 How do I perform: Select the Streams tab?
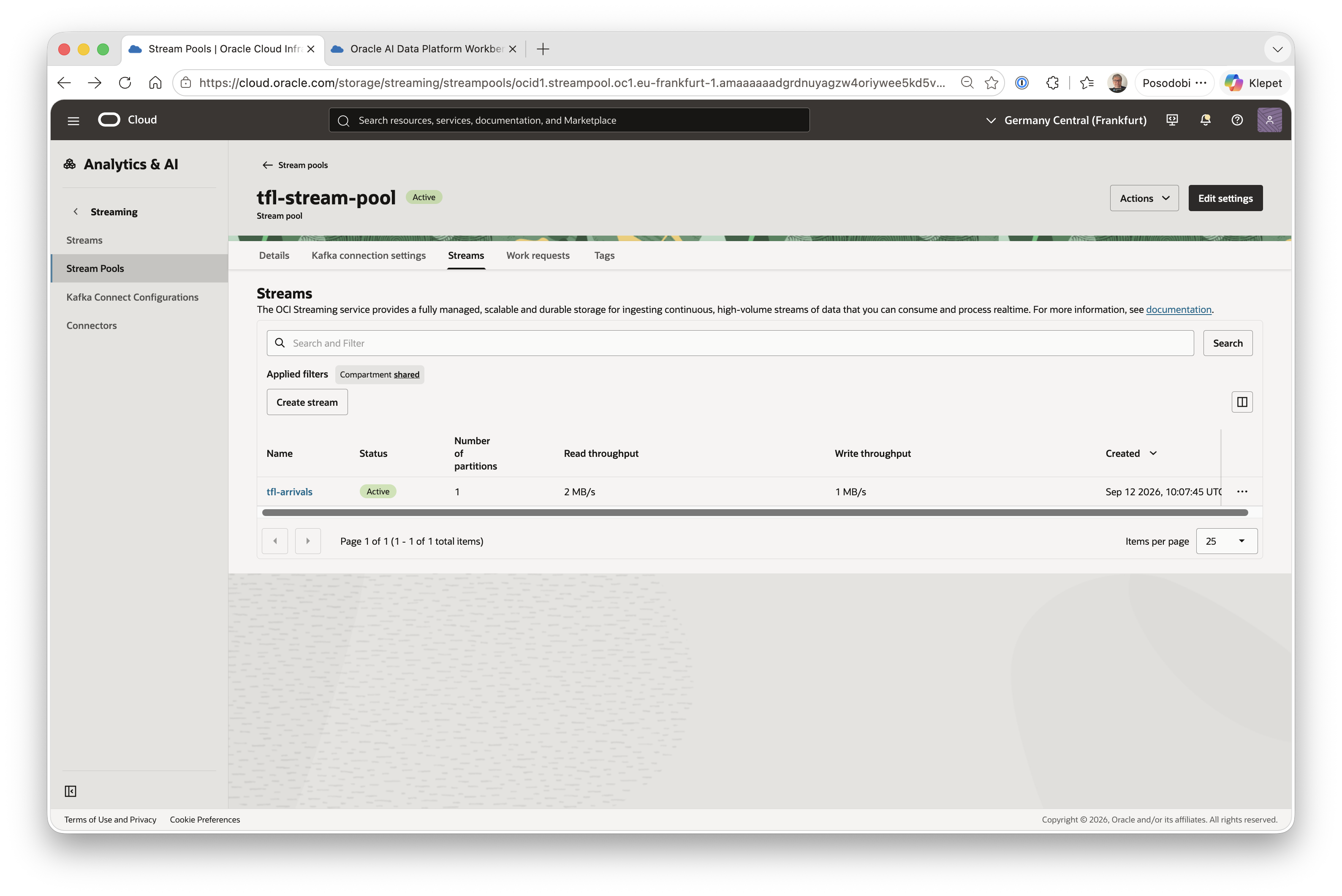point(466,255)
